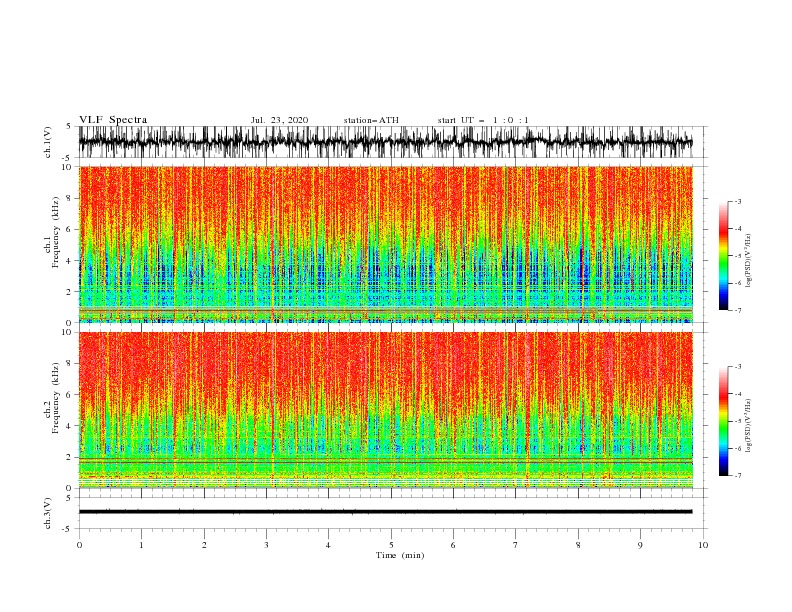This screenshot has height=612, width=792.
Task: Select the ch.2 "Frequency (kHz)" axis label
Action: [56, 398]
